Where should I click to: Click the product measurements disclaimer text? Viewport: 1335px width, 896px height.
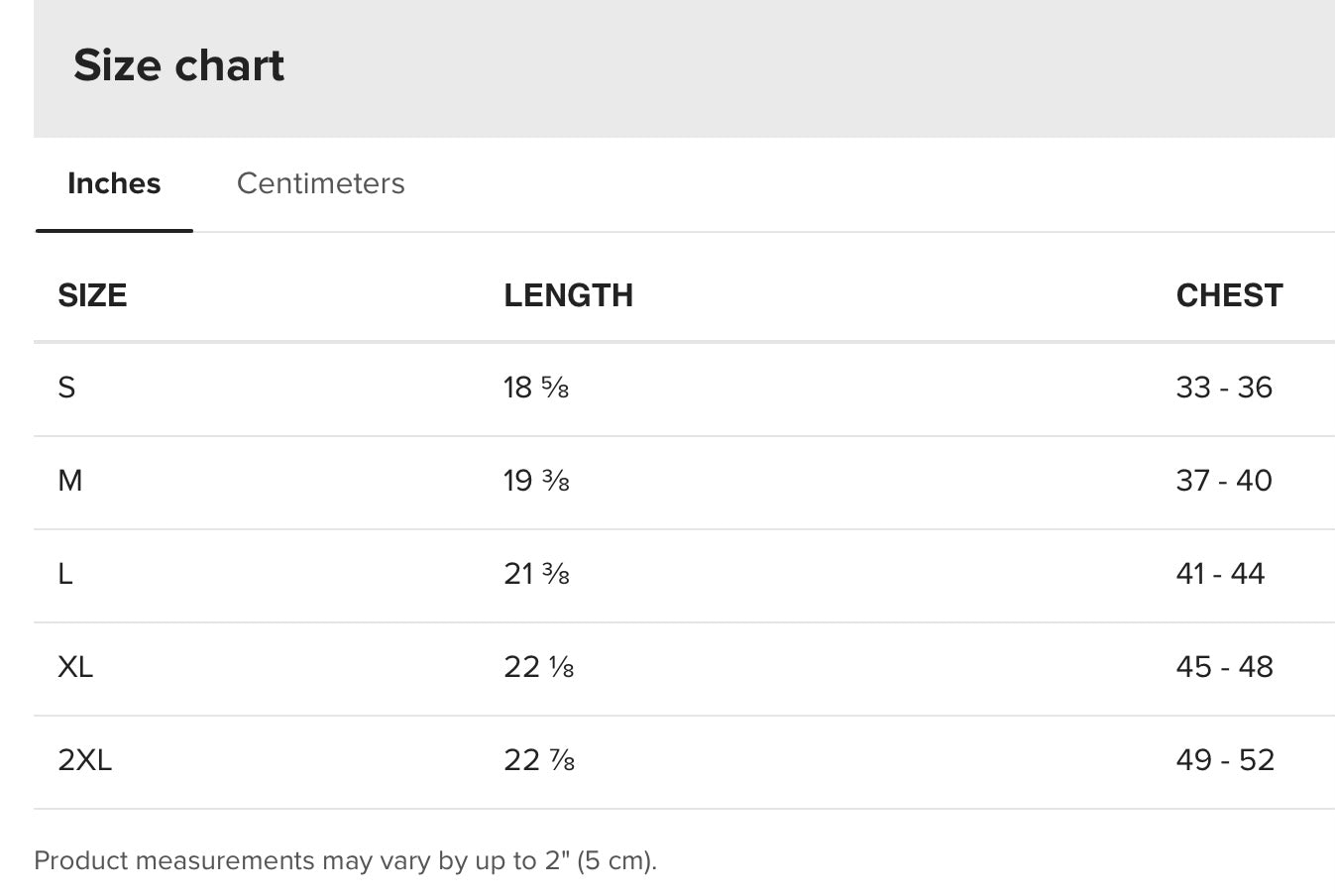345,860
